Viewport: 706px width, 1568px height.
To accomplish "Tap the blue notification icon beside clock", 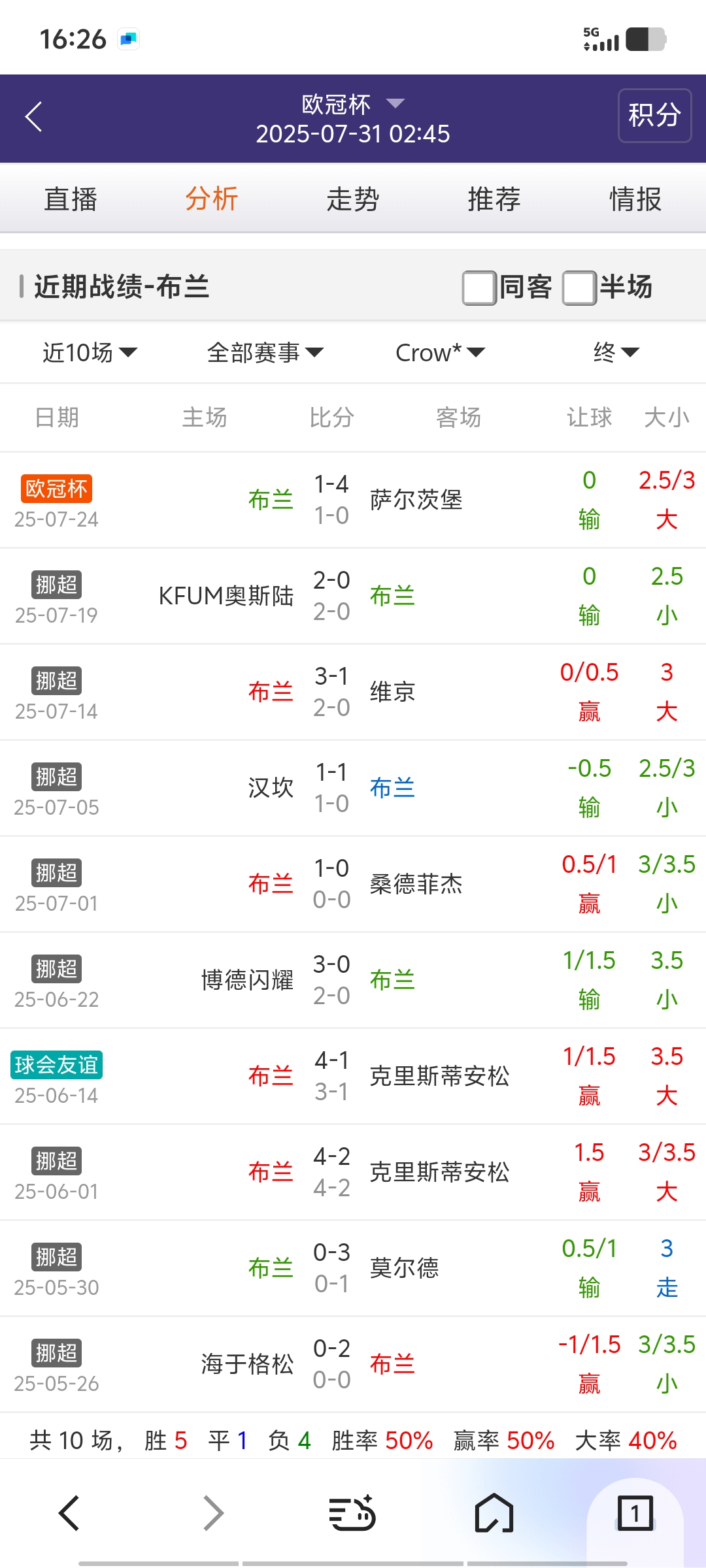I will coord(129,39).
